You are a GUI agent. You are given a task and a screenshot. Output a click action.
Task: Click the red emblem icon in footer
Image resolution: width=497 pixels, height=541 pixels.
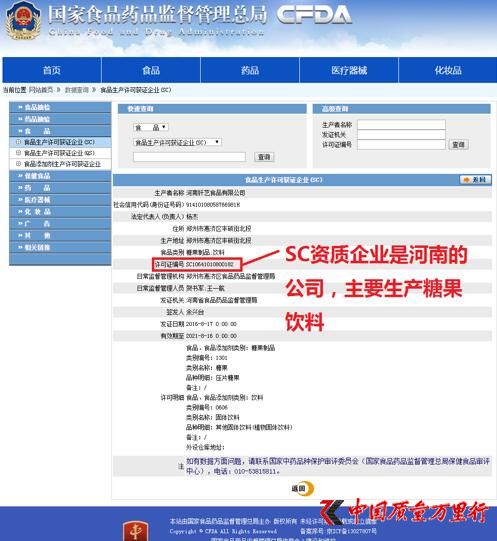point(136,531)
